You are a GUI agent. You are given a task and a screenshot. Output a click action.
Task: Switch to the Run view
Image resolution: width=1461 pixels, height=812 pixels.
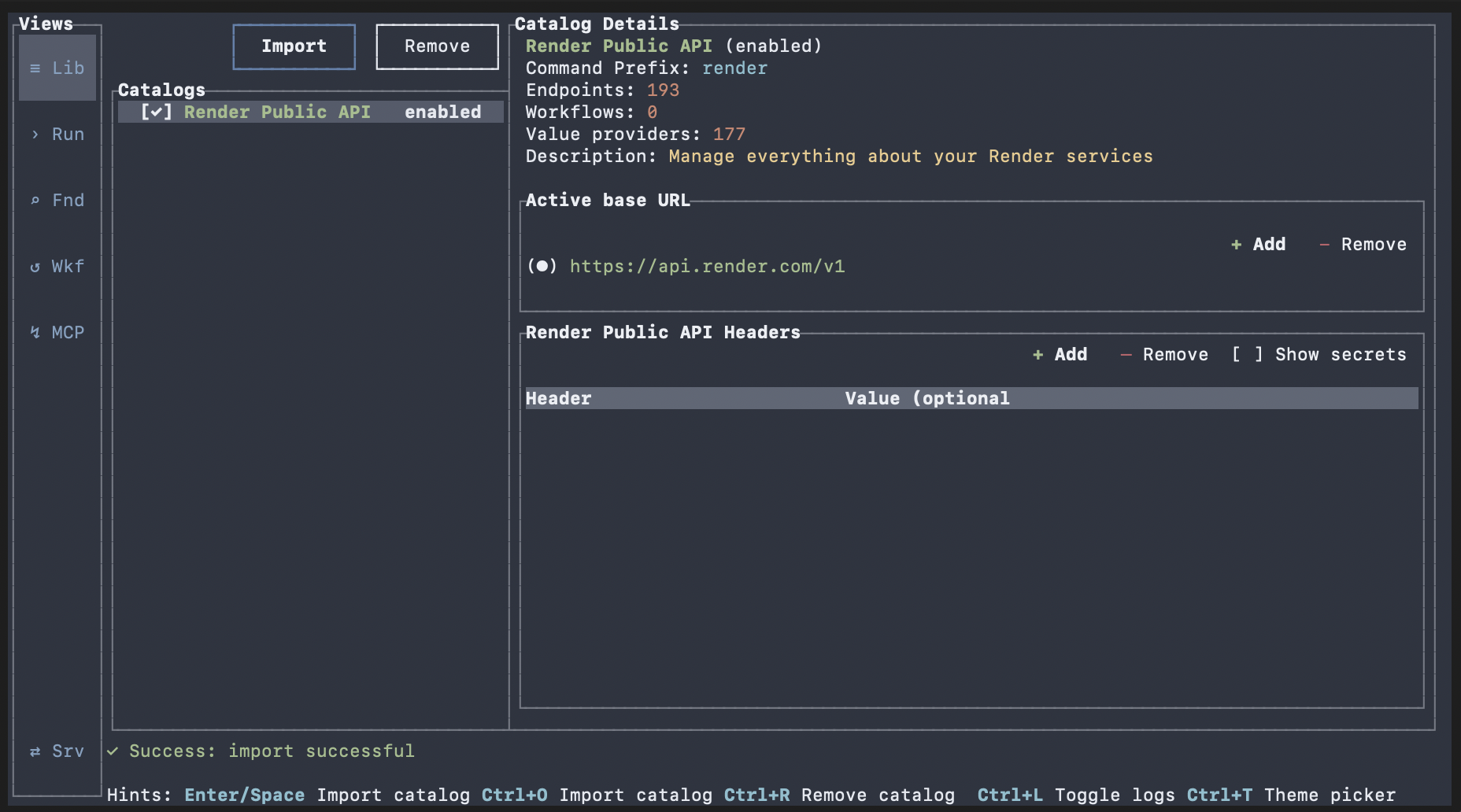coord(57,135)
